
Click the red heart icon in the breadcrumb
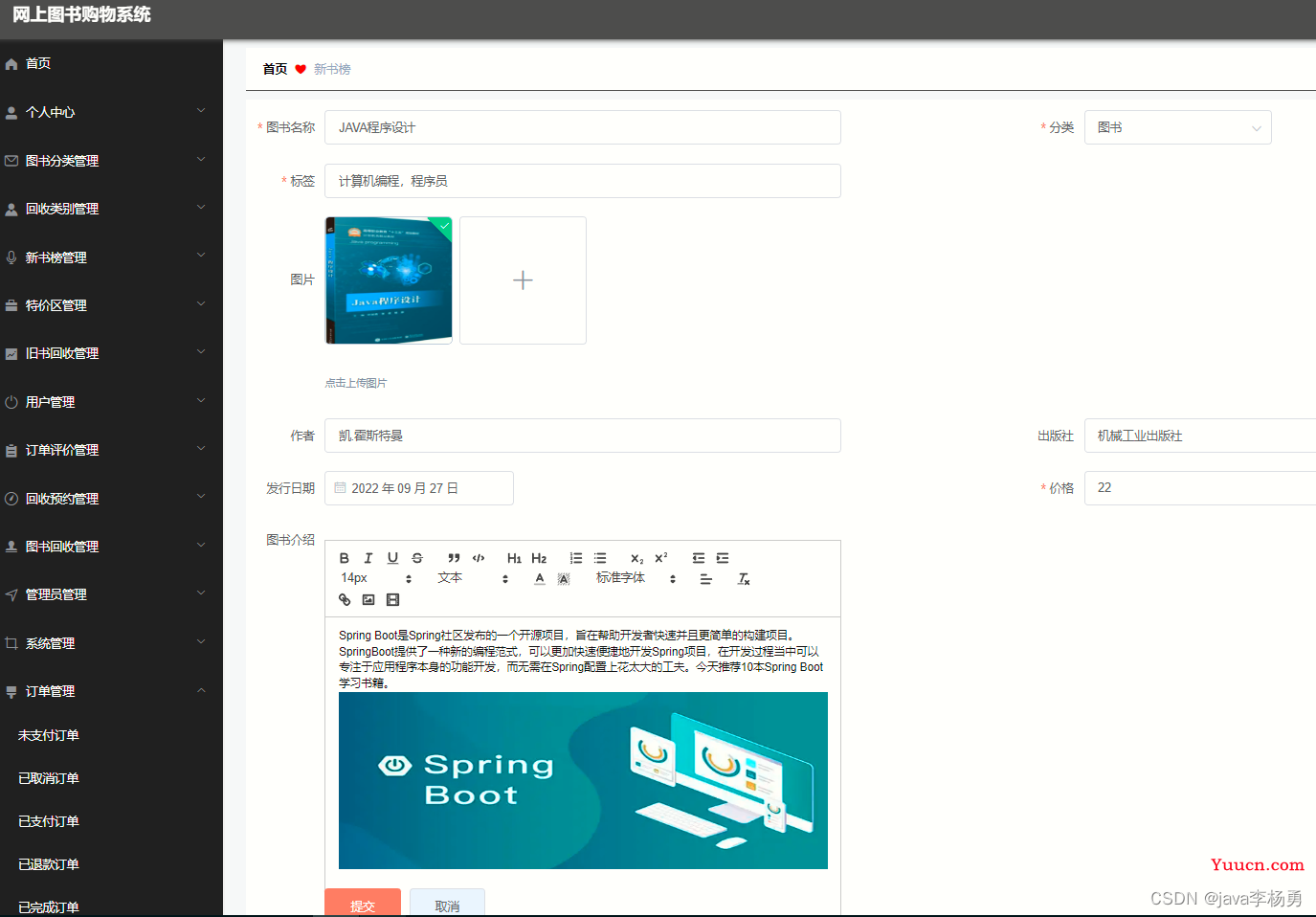pos(301,69)
